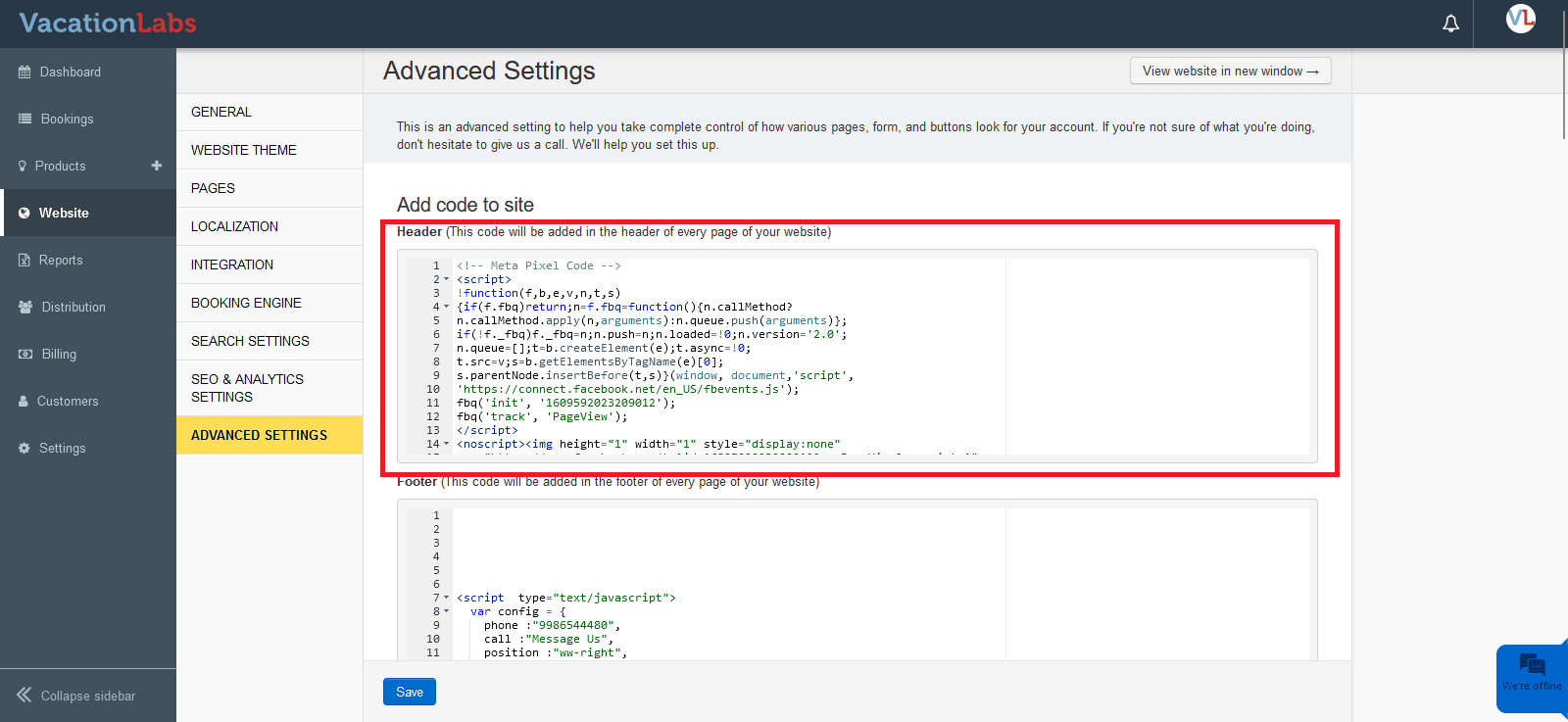Screen dimensions: 1568x722
Task: Click the VacationLabs logo
Action: 108,24
